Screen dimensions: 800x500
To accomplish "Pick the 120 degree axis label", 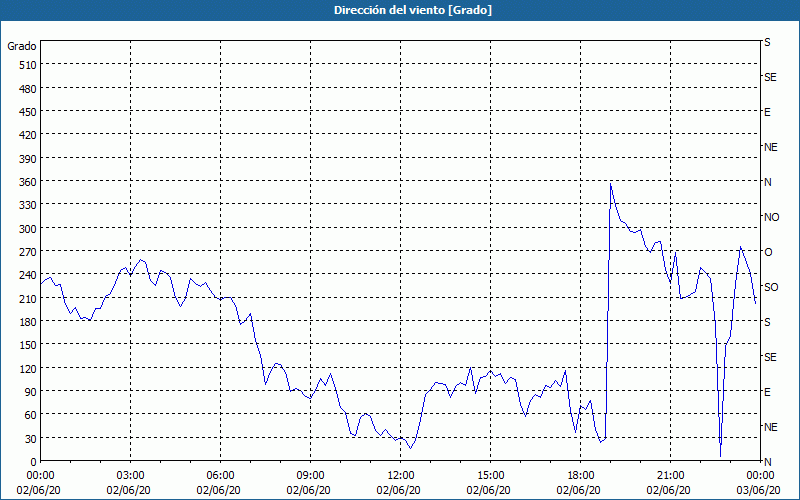I will pyautogui.click(x=28, y=369).
